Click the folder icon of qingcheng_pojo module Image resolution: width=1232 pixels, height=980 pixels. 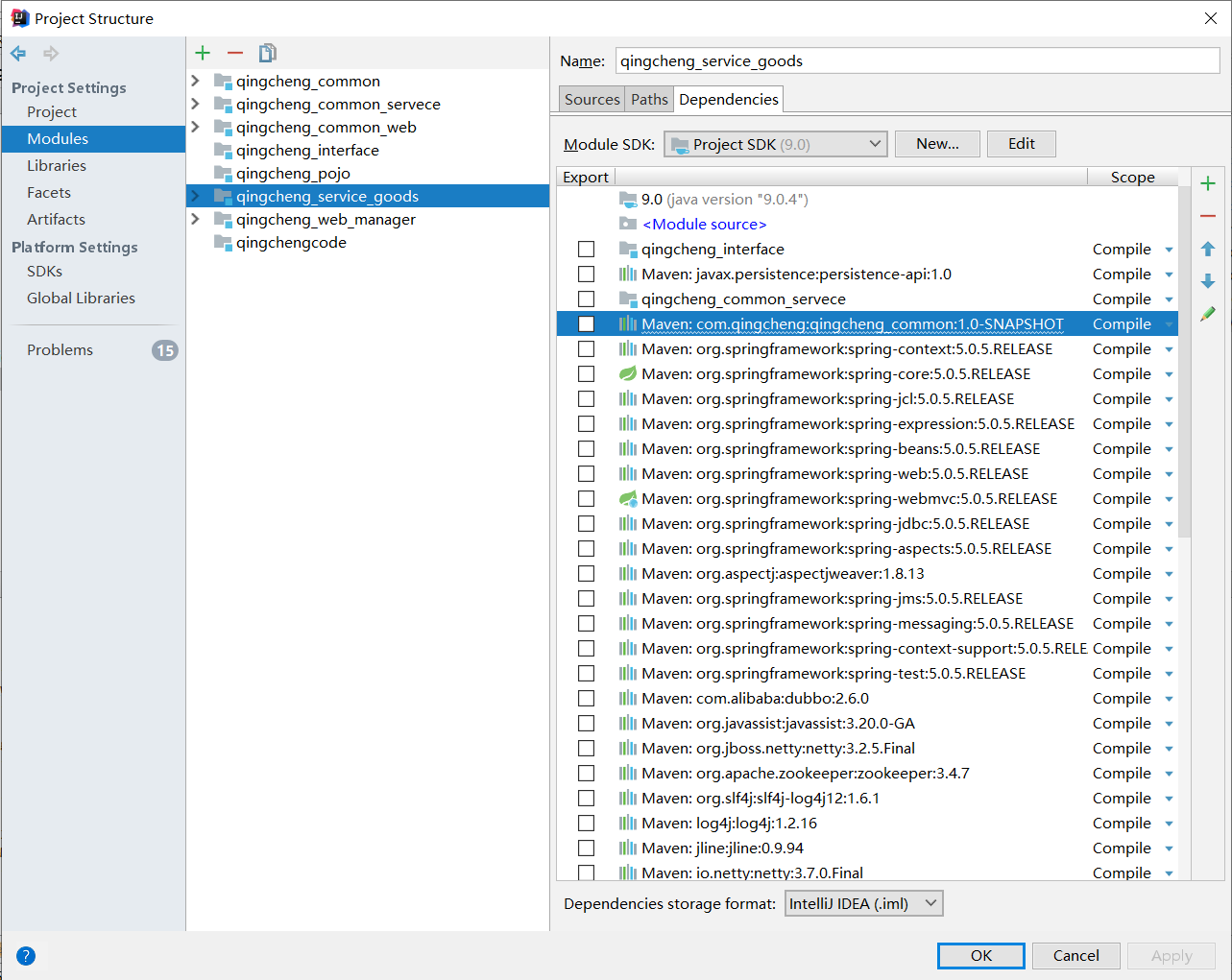click(x=223, y=174)
